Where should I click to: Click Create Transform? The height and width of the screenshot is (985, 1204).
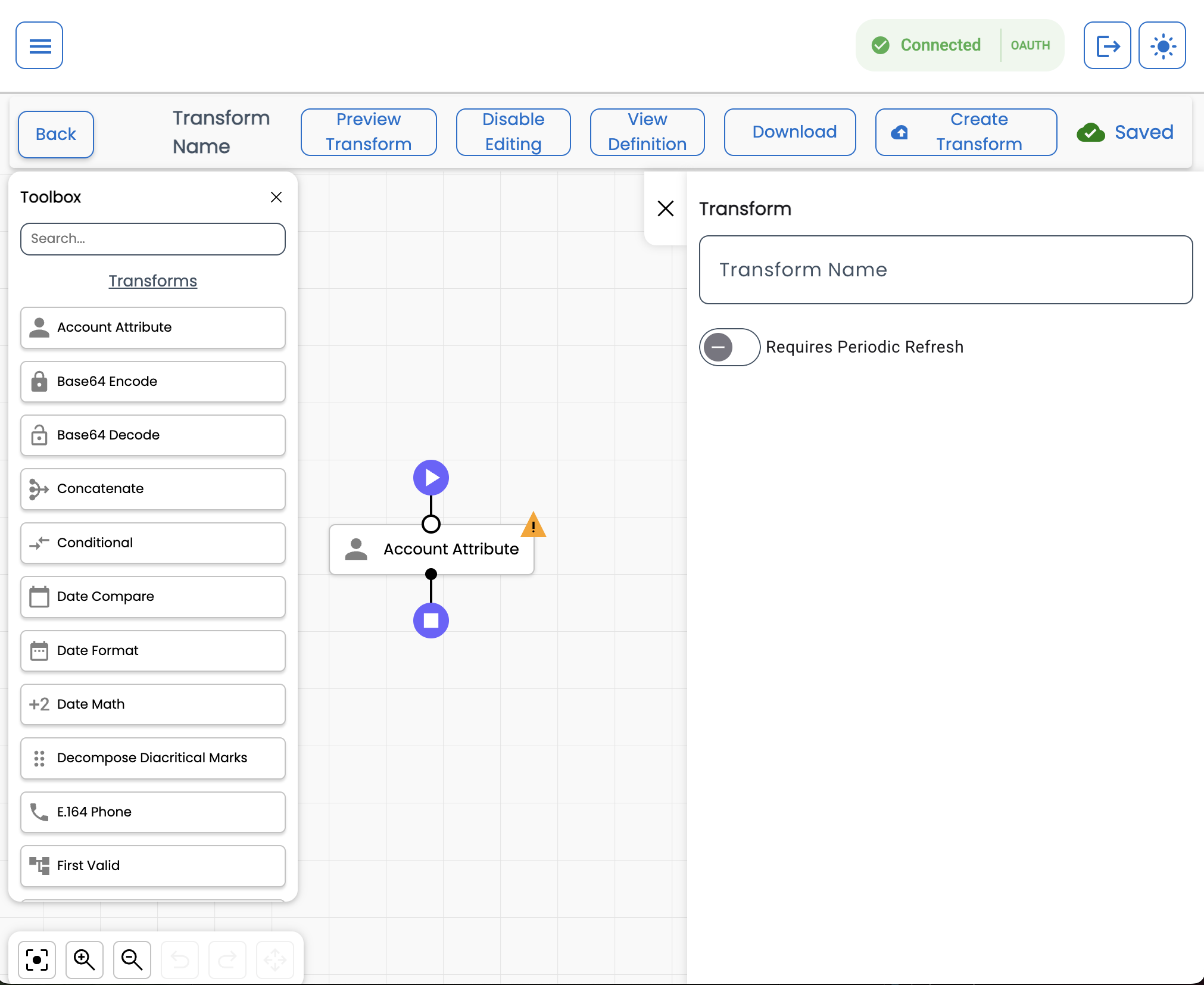click(x=965, y=132)
